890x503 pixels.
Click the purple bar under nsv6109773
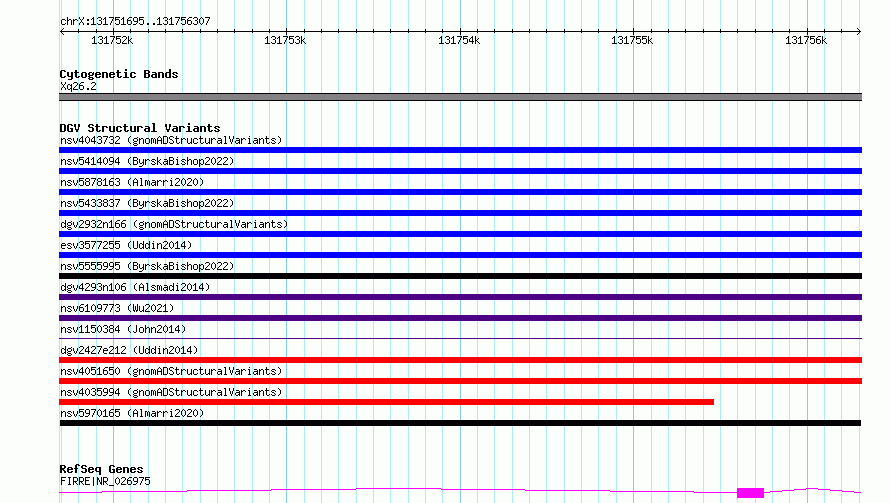pyautogui.click(x=460, y=318)
